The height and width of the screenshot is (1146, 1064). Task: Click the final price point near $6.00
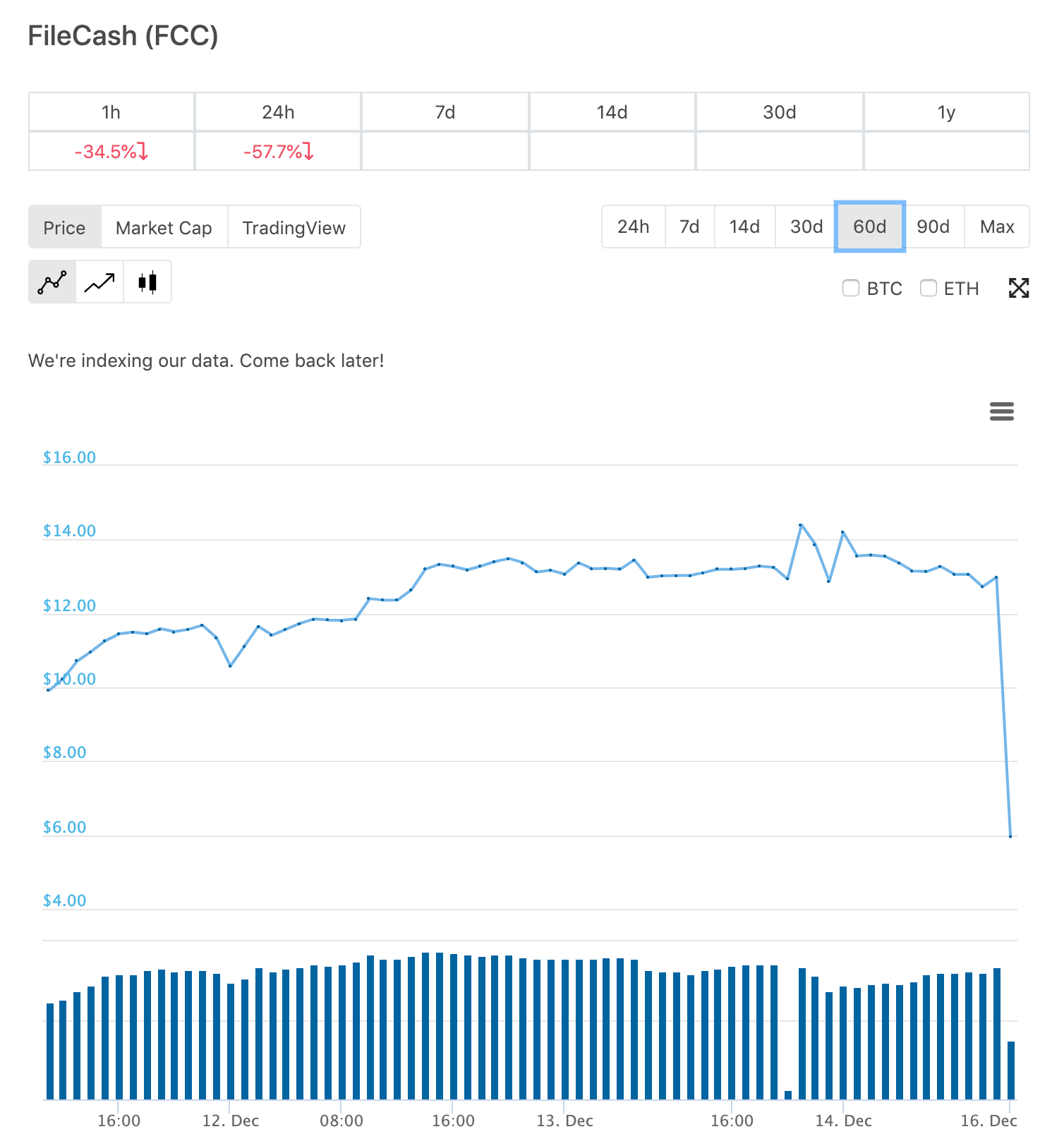click(x=1010, y=836)
